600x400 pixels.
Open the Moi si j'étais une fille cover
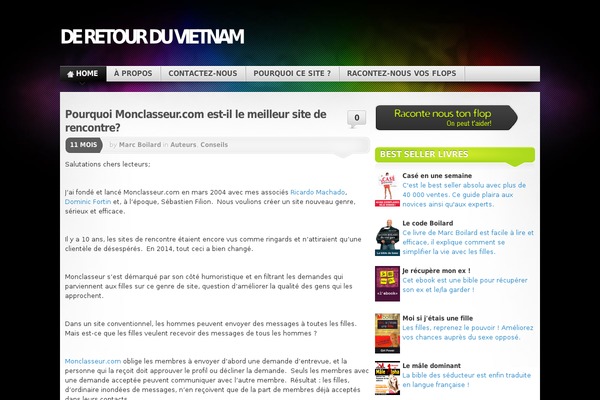(x=387, y=333)
